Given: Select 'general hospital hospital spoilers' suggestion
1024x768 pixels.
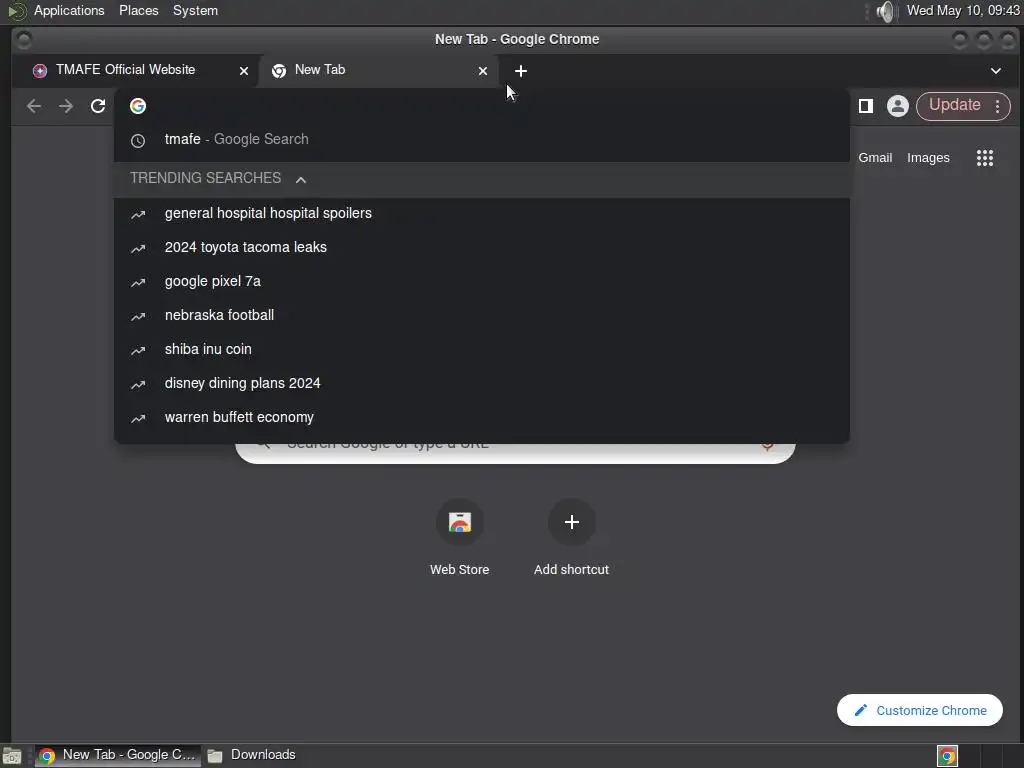Looking at the screenshot, I should tap(482, 214).
